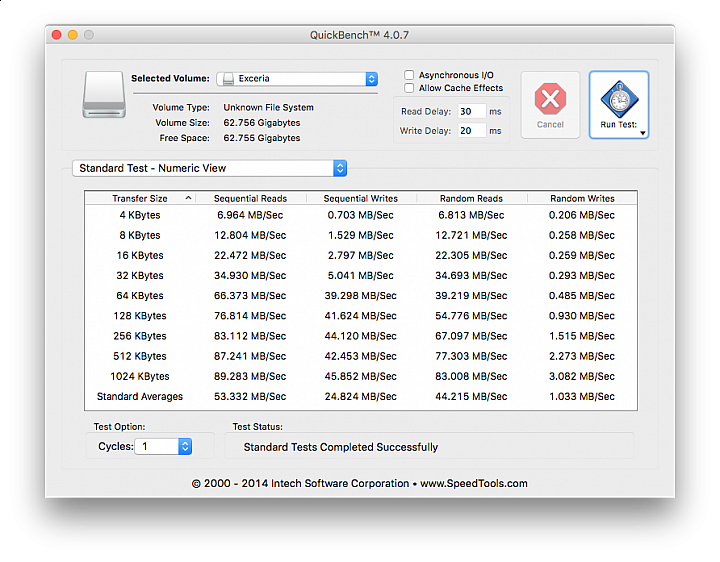Click the 66.373 MB/Sec value

pyautogui.click(x=250, y=296)
